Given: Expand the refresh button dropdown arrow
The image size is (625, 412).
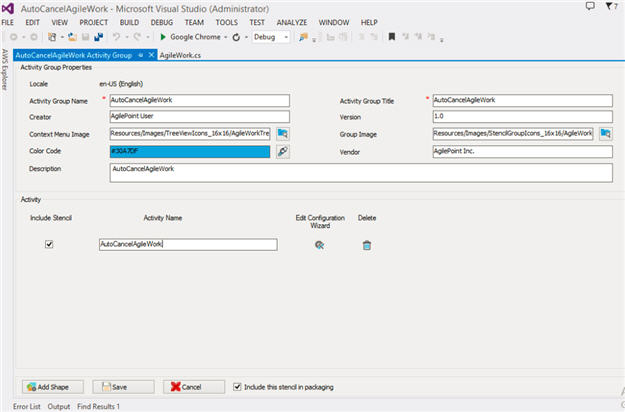Looking at the screenshot, I should click(246, 37).
